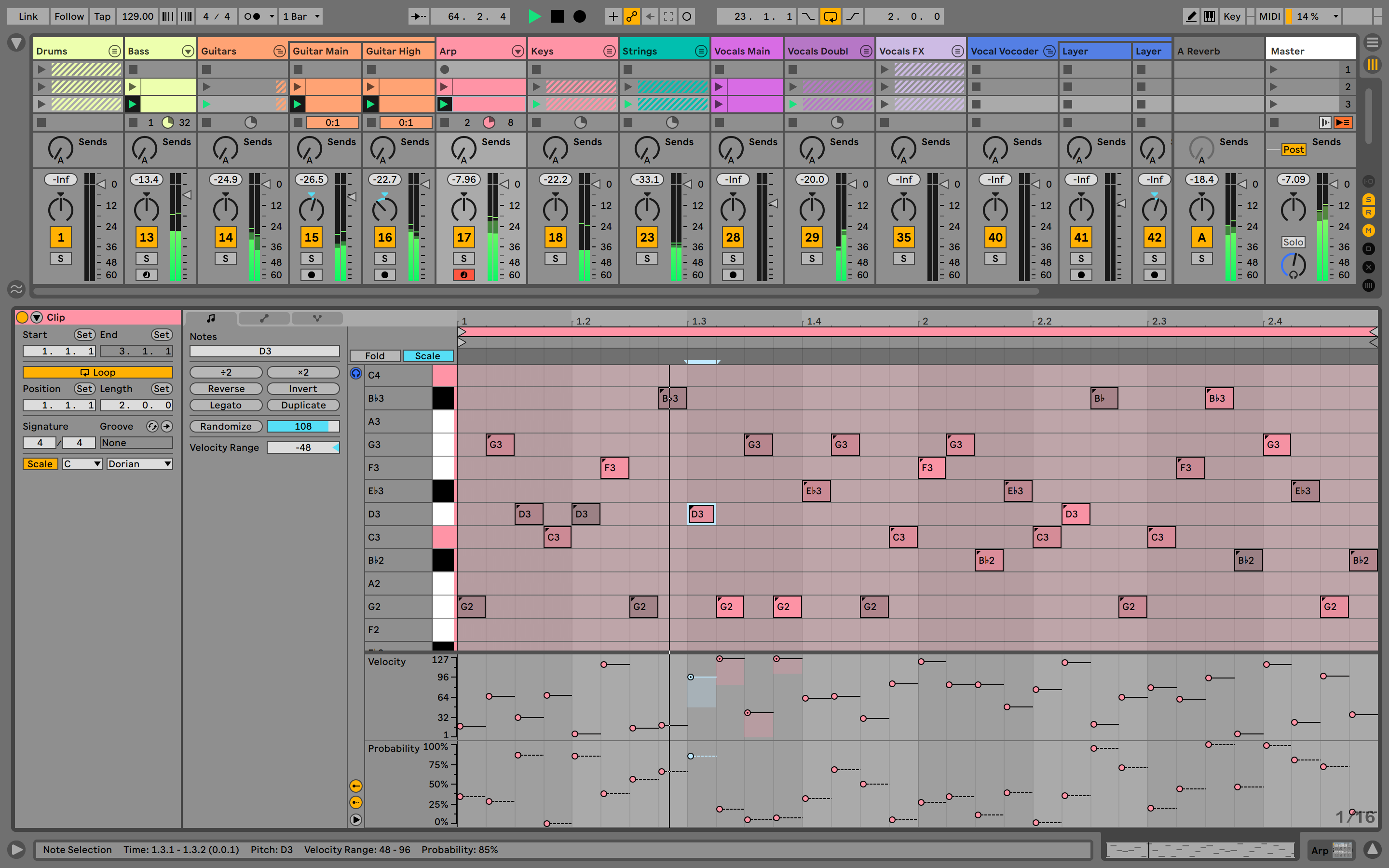1389x868 pixels.
Task: Toggle the Loop button in clip view
Action: [x=96, y=372]
